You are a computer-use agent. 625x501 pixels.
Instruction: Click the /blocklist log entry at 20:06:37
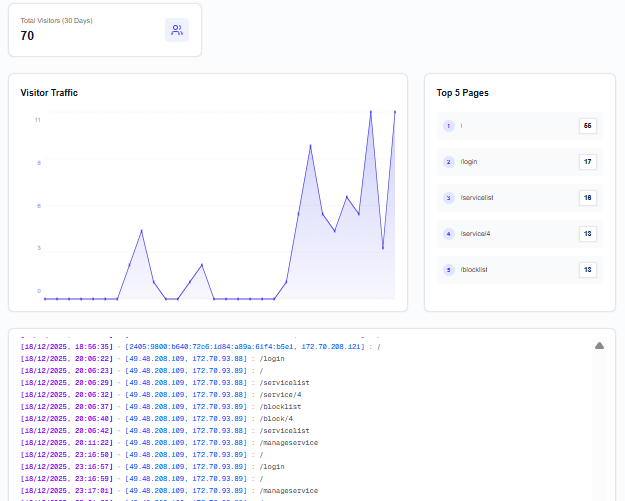click(x=161, y=407)
